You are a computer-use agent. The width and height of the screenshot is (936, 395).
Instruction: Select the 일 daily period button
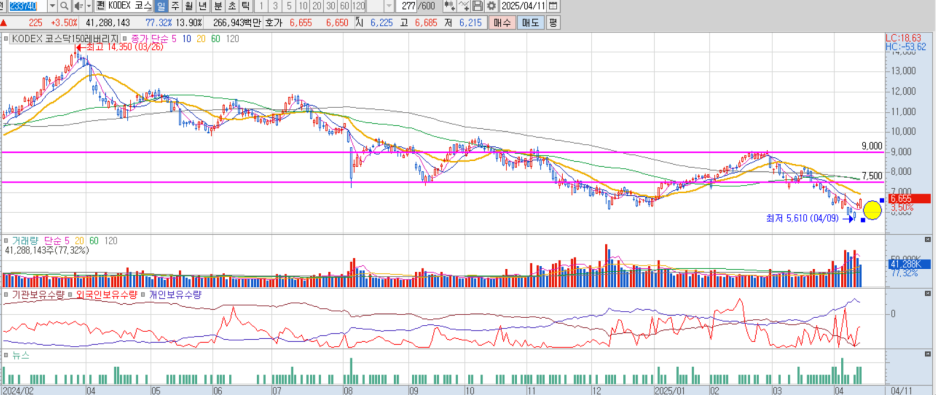(161, 7)
